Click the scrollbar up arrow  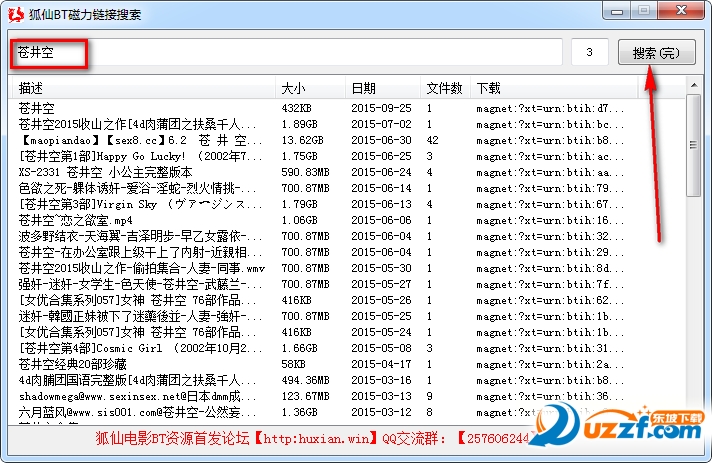(x=693, y=85)
